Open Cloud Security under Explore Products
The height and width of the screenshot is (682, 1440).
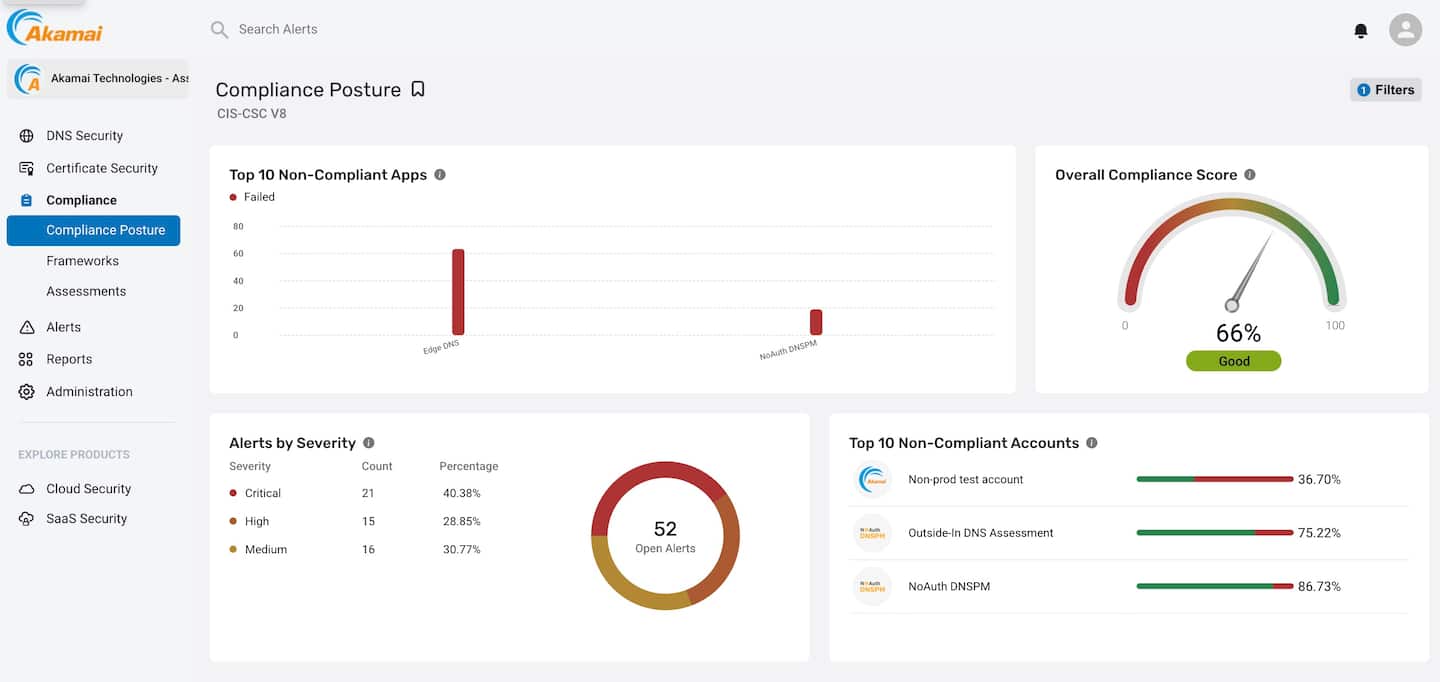tap(88, 489)
